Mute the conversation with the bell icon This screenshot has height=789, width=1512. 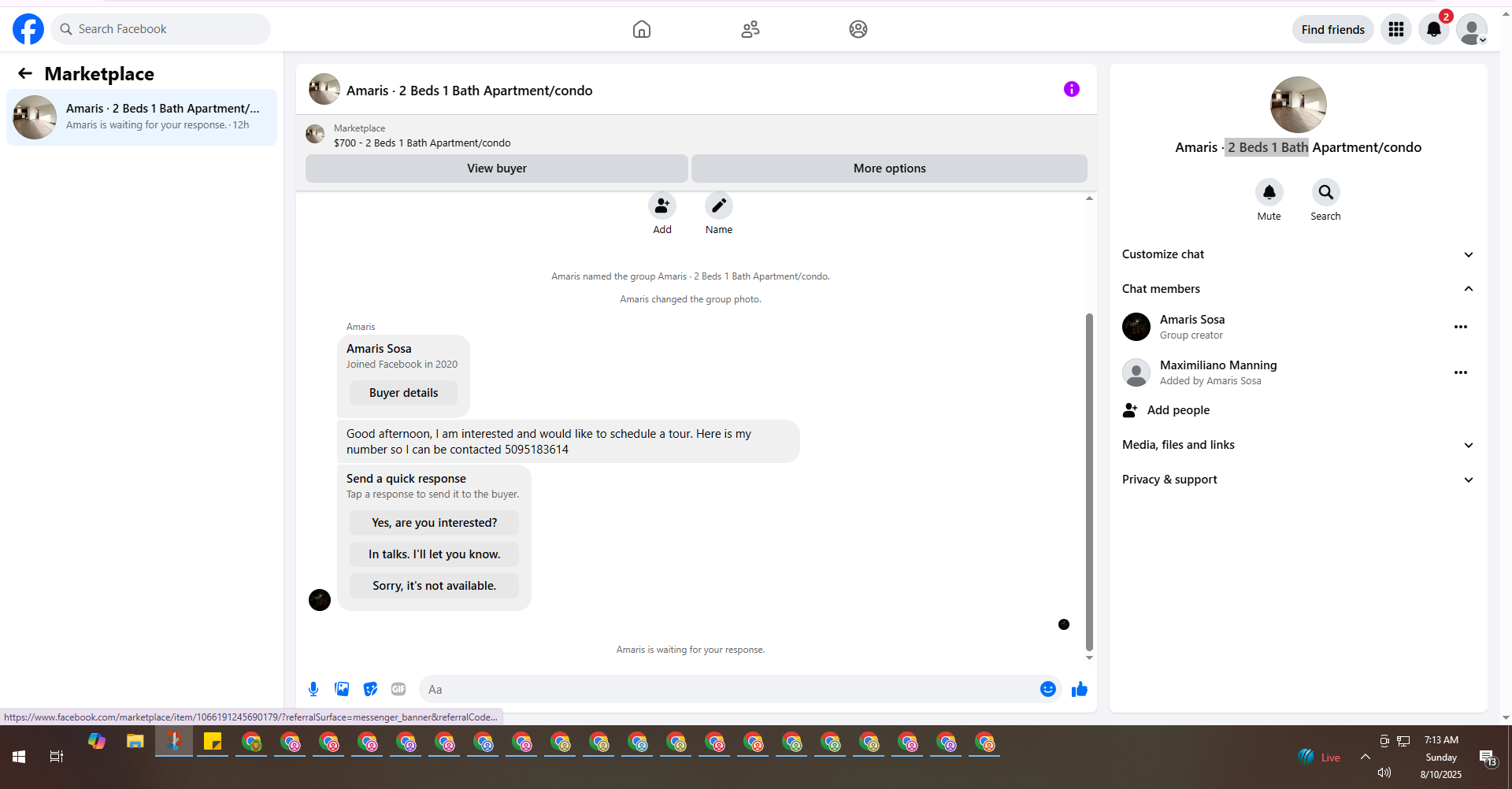coord(1269,192)
